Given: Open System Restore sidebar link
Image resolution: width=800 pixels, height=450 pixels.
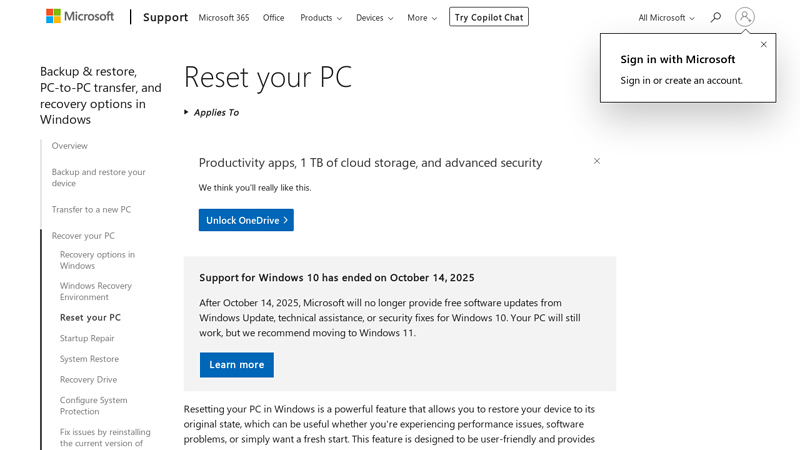Looking at the screenshot, I should (x=89, y=359).
